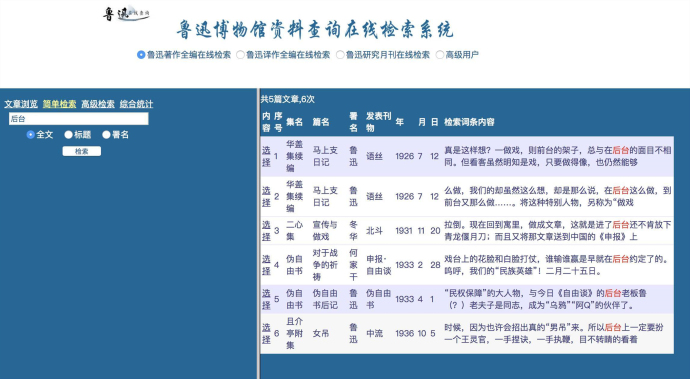Click the excerpt in row 4 about 戏台上的花脸
The width and height of the screenshot is (690, 379).
(556, 265)
